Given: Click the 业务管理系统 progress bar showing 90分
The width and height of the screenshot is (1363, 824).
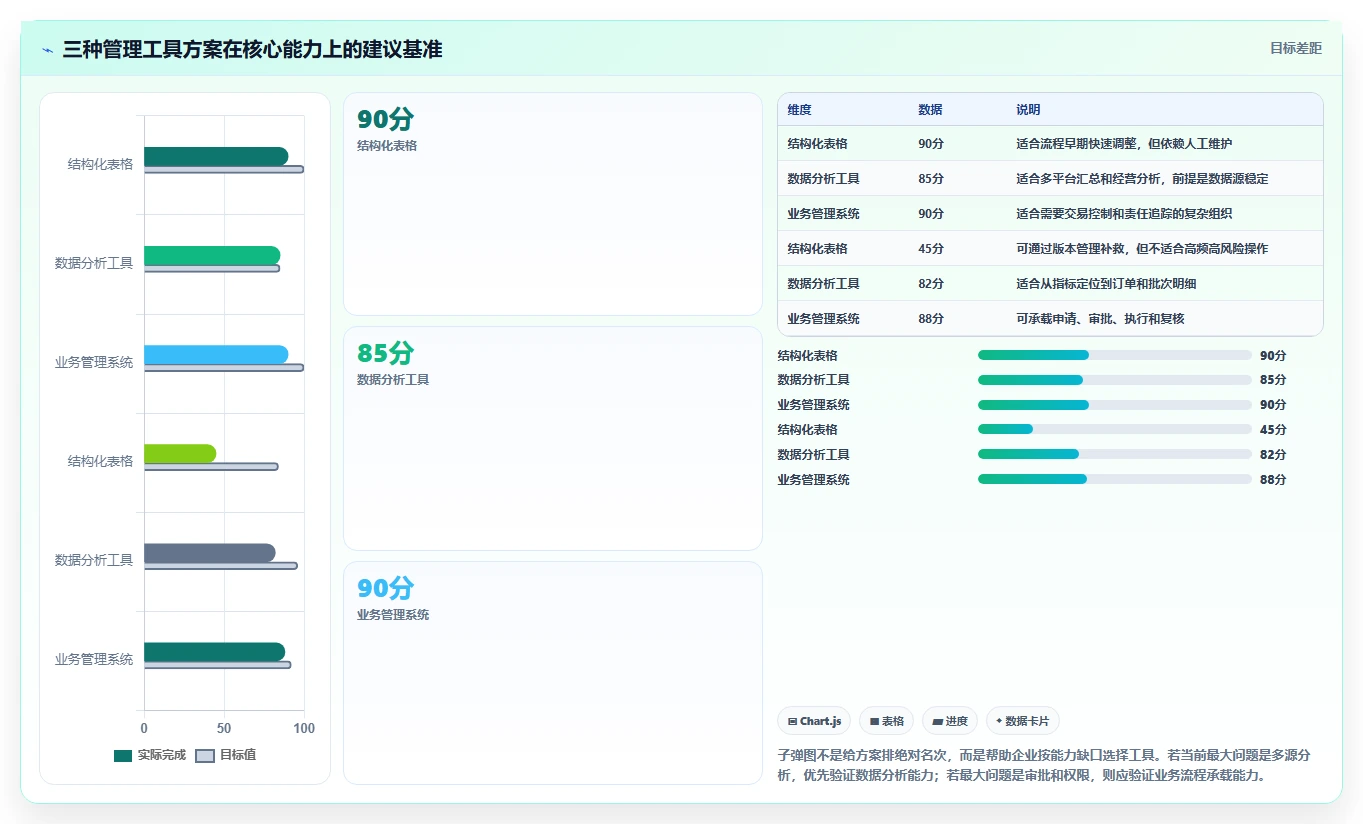Looking at the screenshot, I should pos(1115,405).
